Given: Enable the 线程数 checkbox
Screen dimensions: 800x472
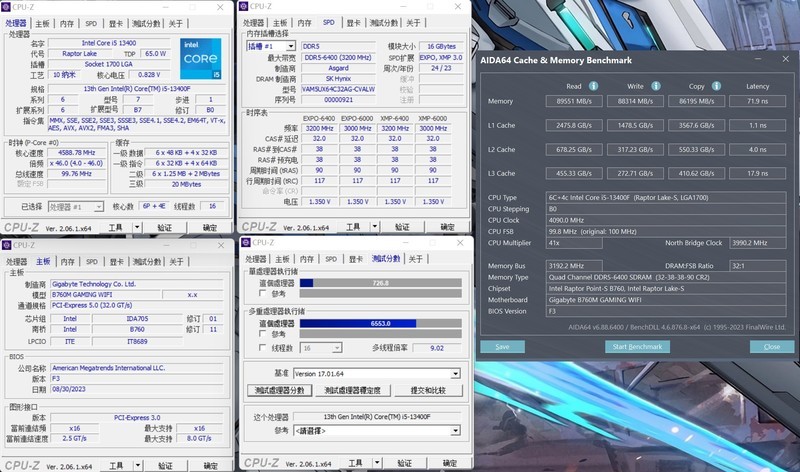Looking at the screenshot, I should [262, 347].
